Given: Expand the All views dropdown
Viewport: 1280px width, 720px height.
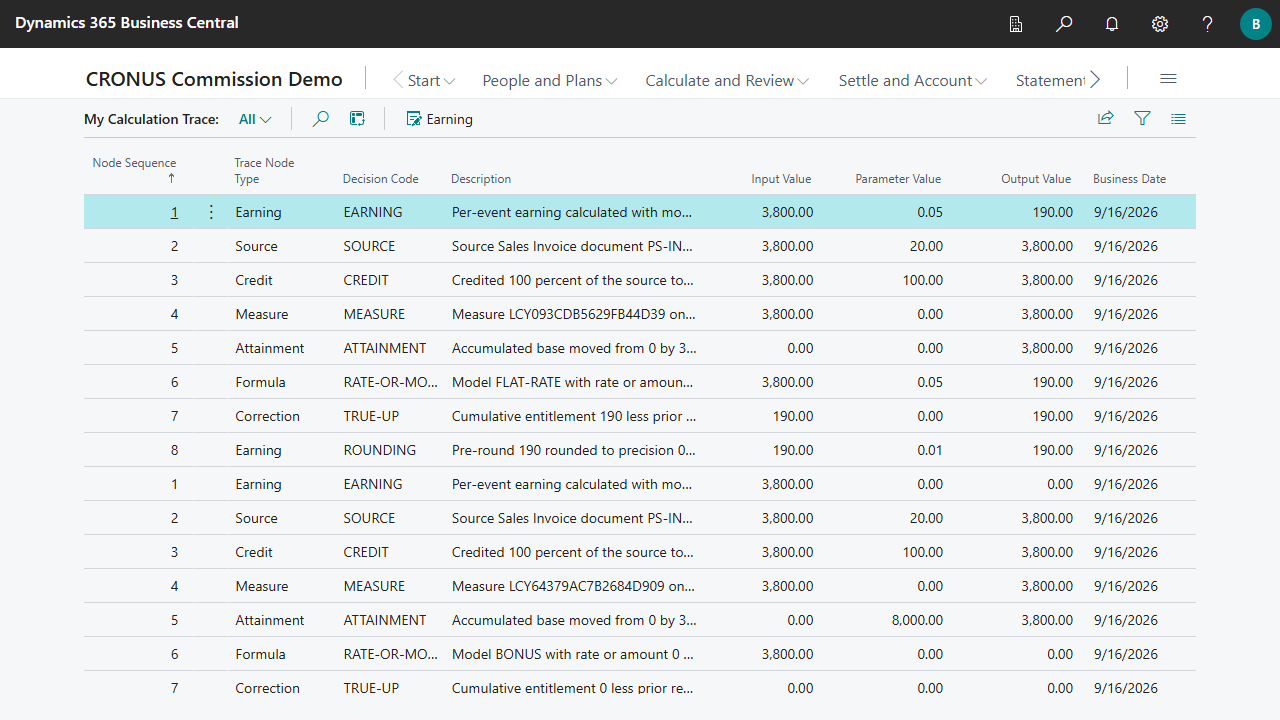Looking at the screenshot, I should (255, 119).
